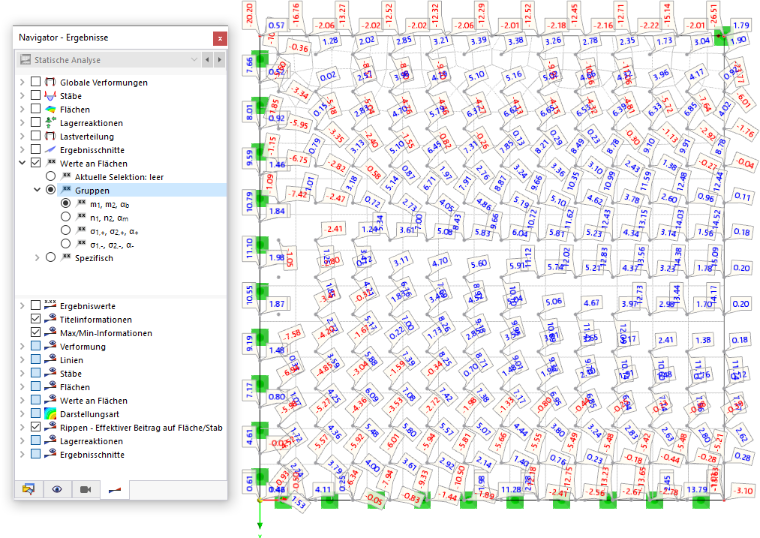760x538 pixels.
Task: Enable the Lagerreaktionen results checkbox
Action: pos(35,122)
